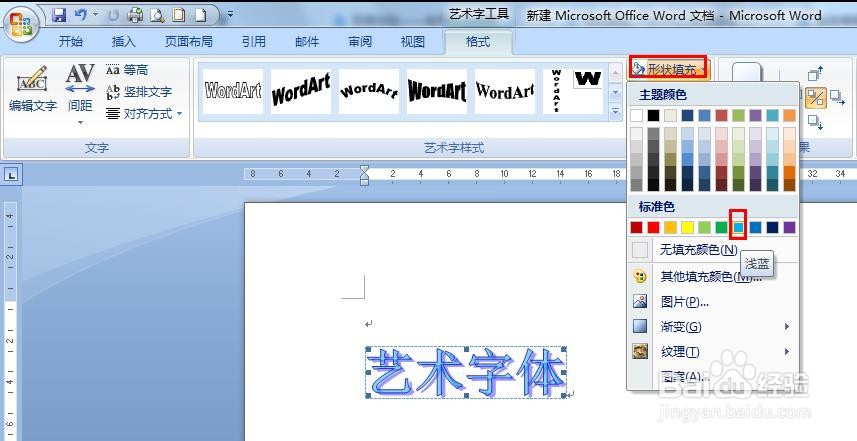Pick dark blue standard color swatch
The width and height of the screenshot is (857, 441).
[x=772, y=227]
